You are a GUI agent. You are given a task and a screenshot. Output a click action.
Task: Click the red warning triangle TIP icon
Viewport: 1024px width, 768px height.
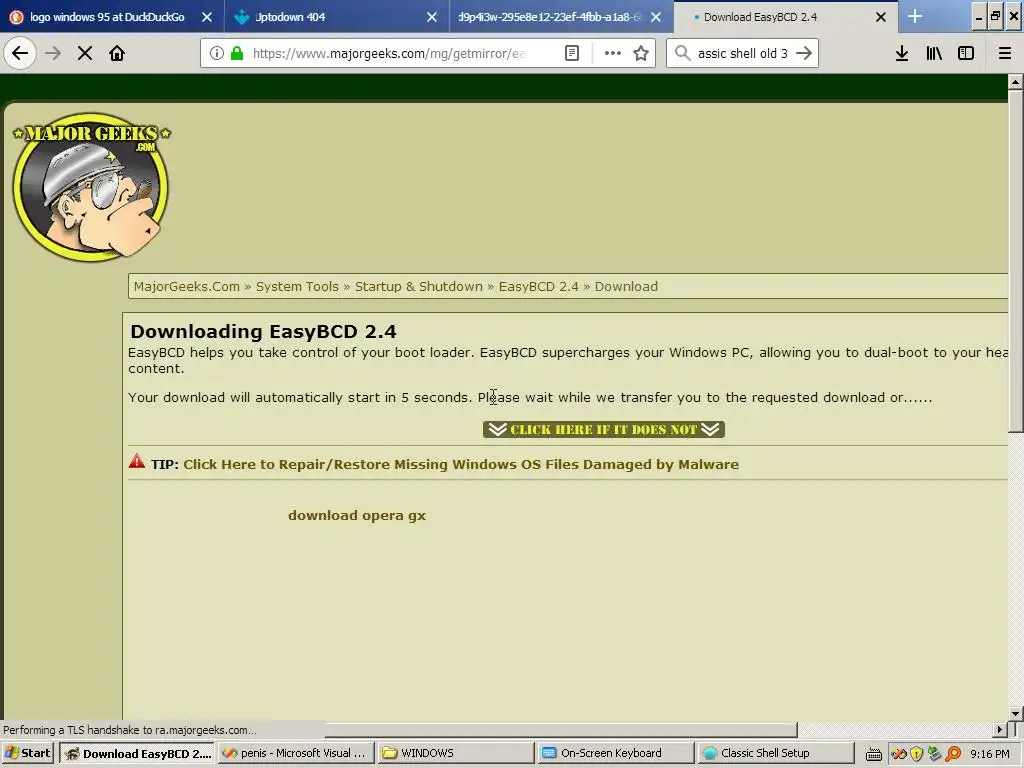click(137, 461)
